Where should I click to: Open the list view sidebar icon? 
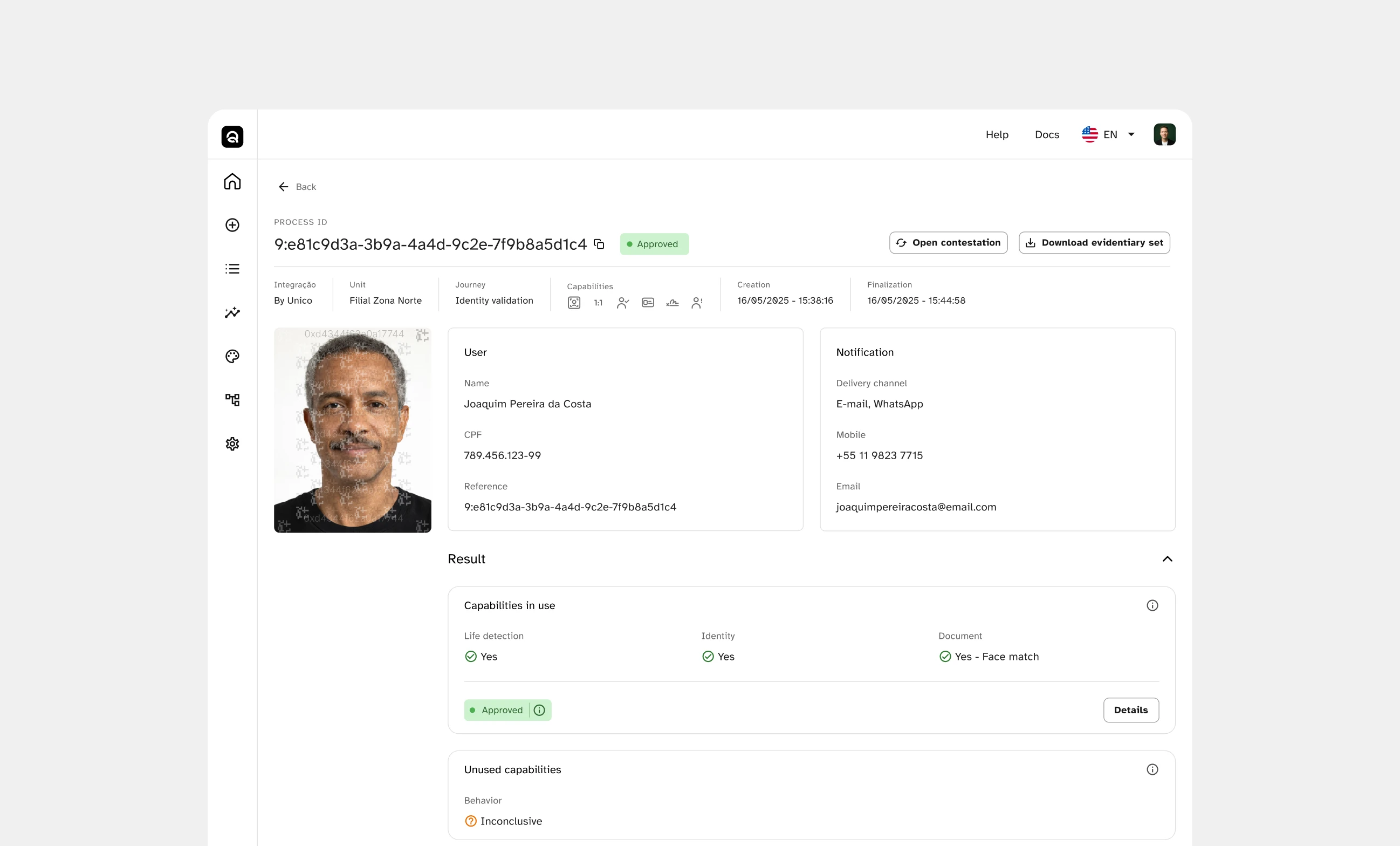pos(232,269)
